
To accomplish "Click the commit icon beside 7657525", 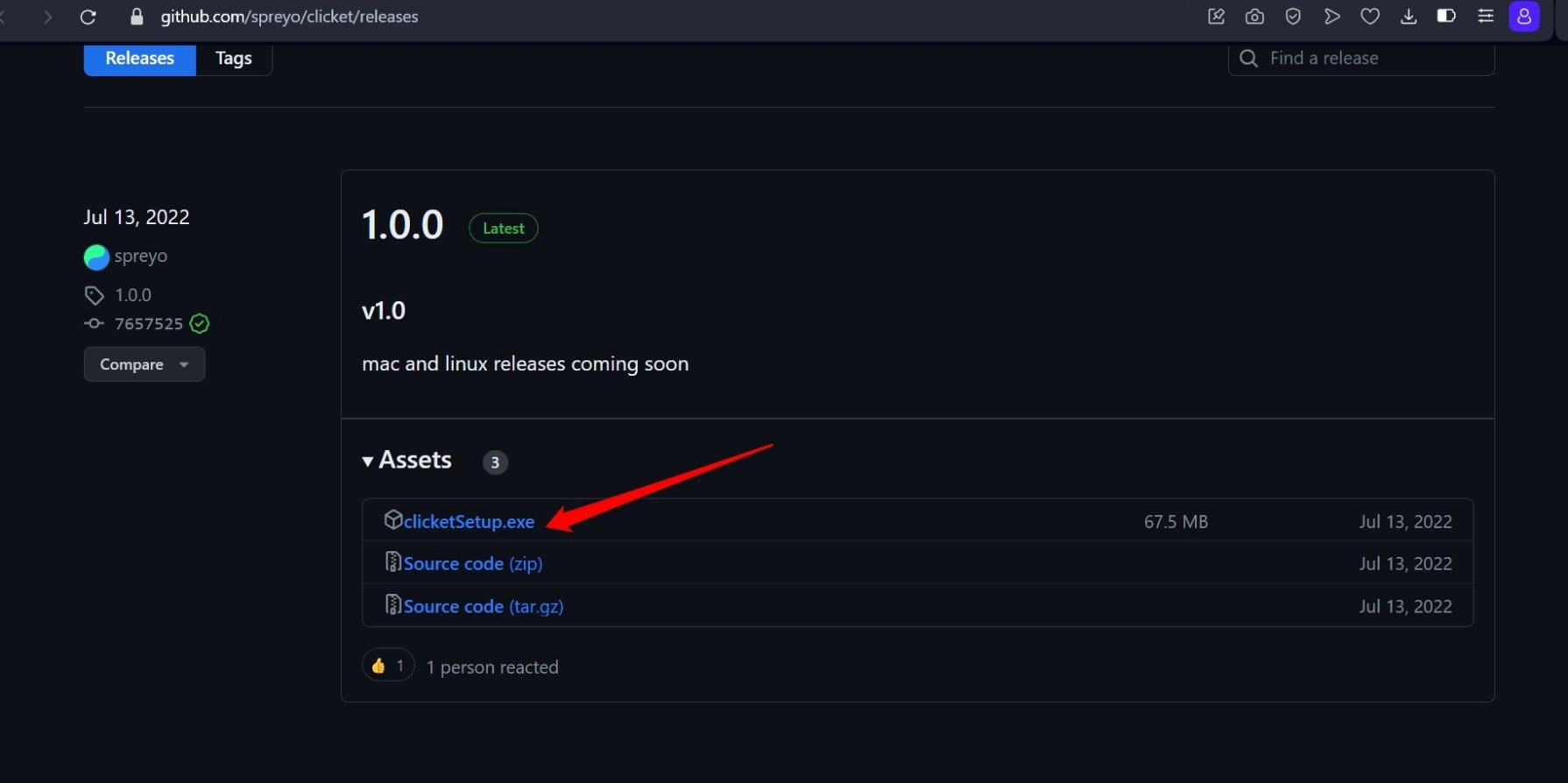I will pyautogui.click(x=94, y=324).
